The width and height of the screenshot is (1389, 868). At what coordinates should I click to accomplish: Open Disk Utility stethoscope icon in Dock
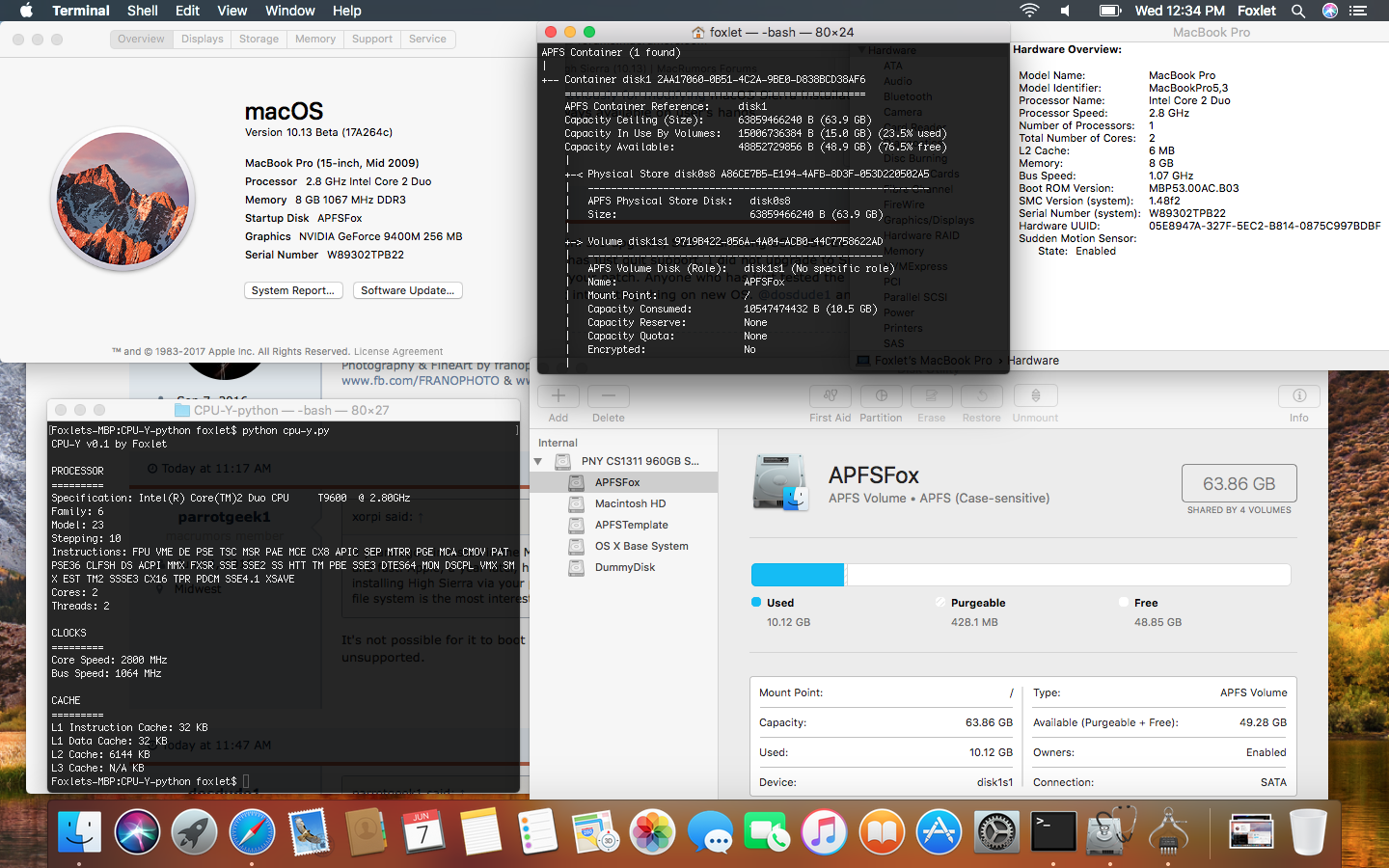pyautogui.click(x=1111, y=831)
